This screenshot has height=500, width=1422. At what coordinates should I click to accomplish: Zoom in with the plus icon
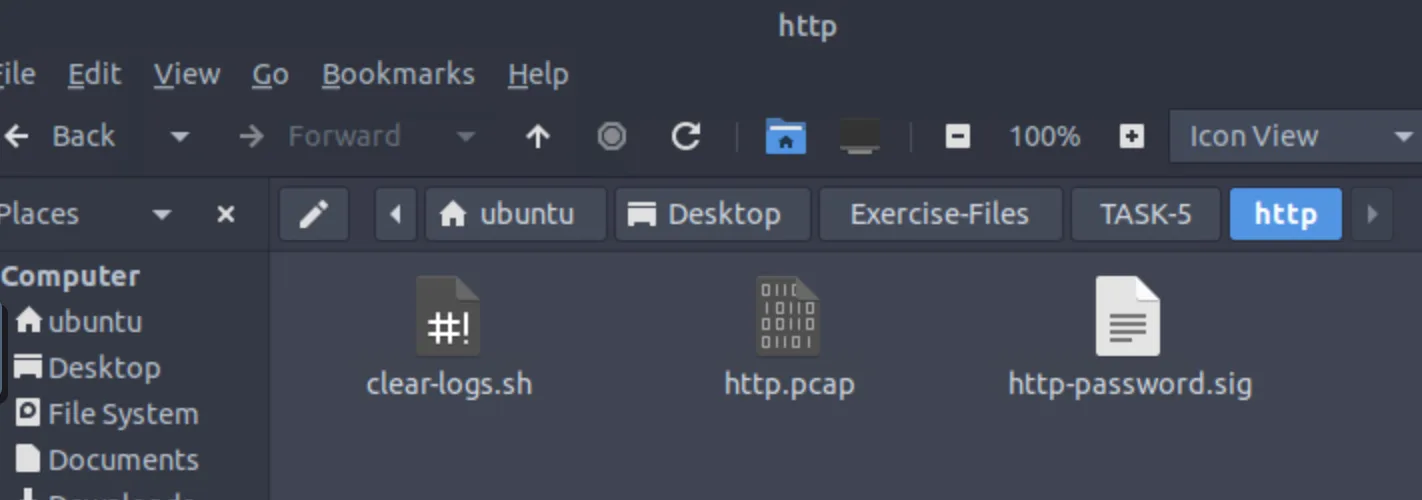[1131, 137]
